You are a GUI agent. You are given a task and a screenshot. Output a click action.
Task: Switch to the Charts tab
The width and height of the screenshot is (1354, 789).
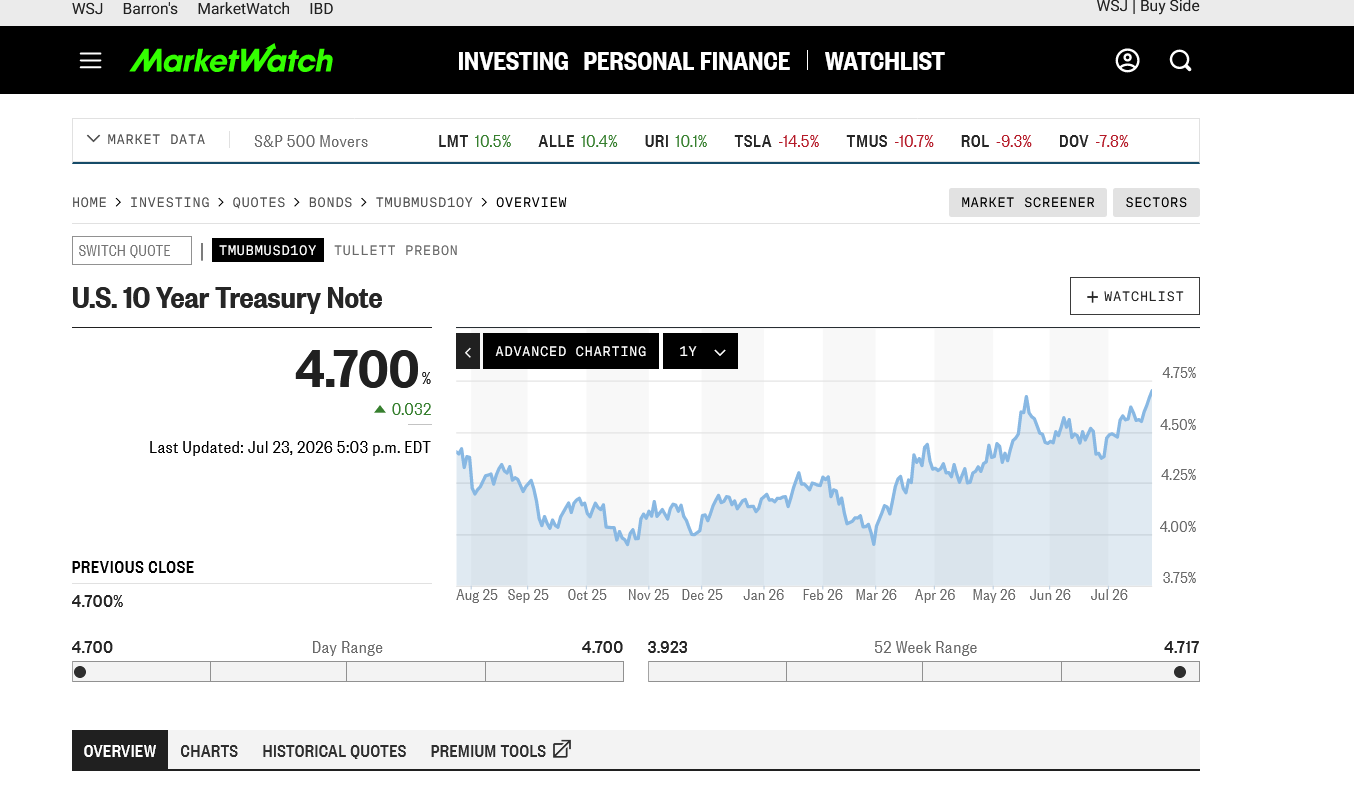pos(209,751)
